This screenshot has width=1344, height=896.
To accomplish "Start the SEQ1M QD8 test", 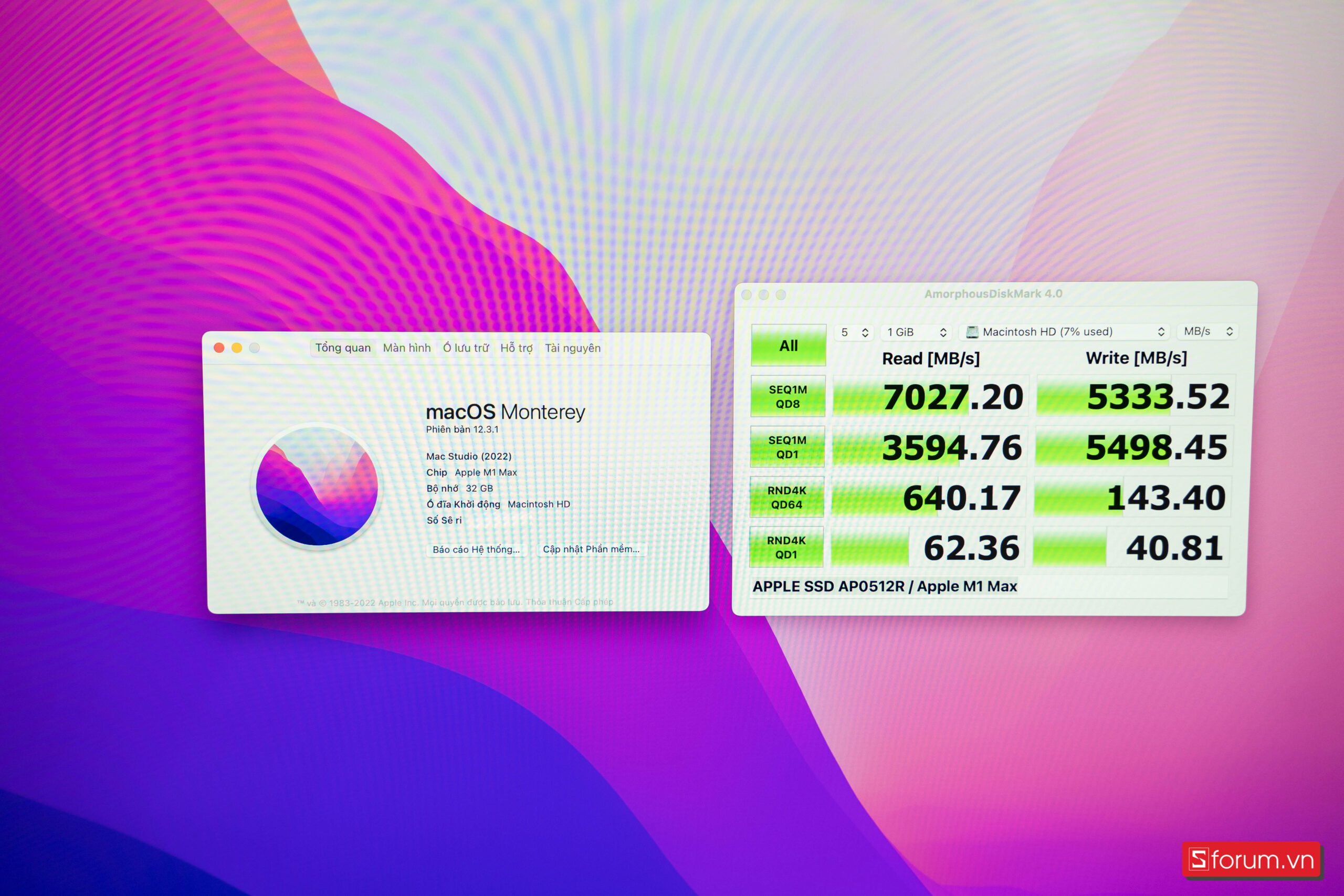I will (x=787, y=396).
